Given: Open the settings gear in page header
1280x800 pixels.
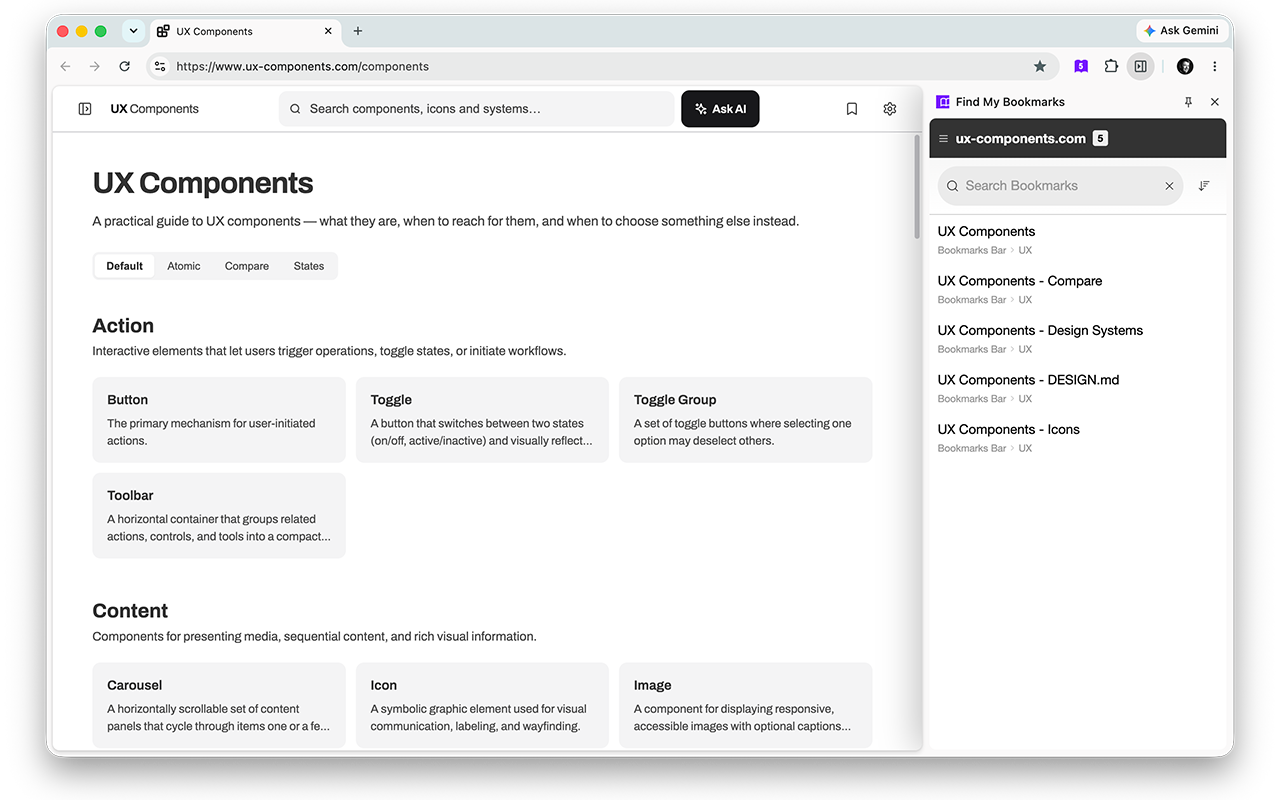Looking at the screenshot, I should click(x=890, y=109).
